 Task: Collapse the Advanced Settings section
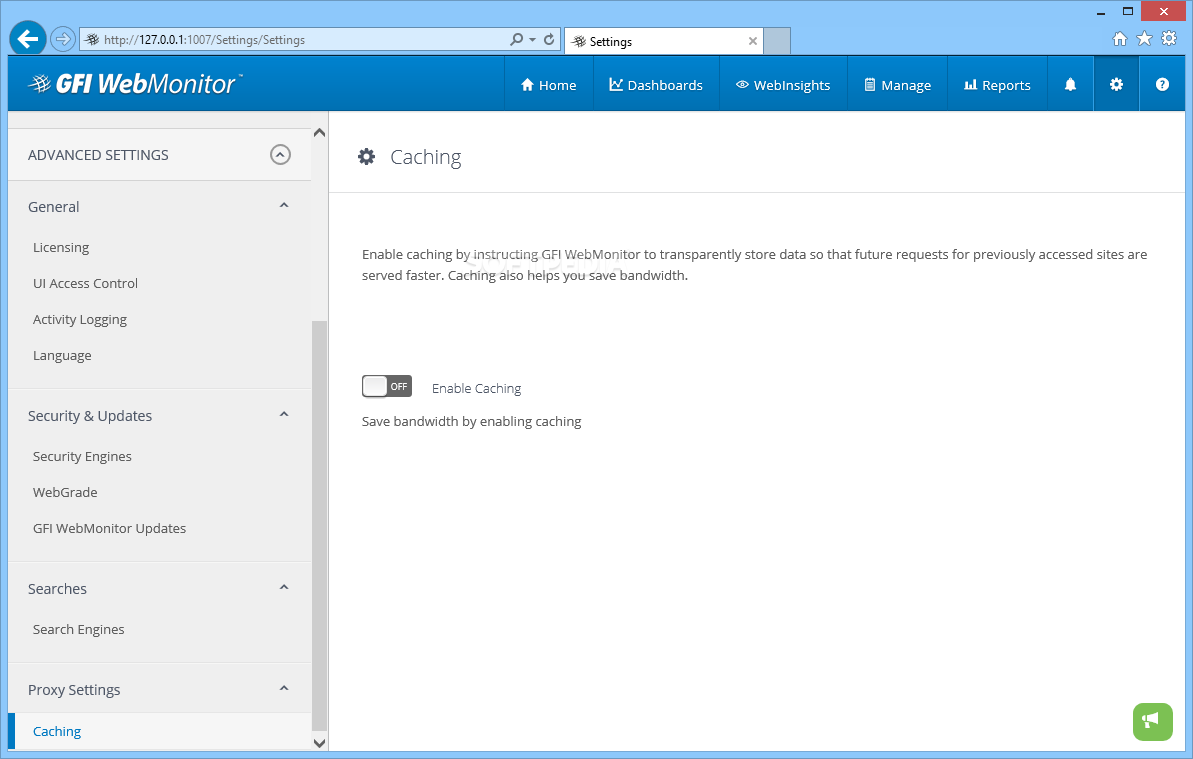(x=280, y=155)
